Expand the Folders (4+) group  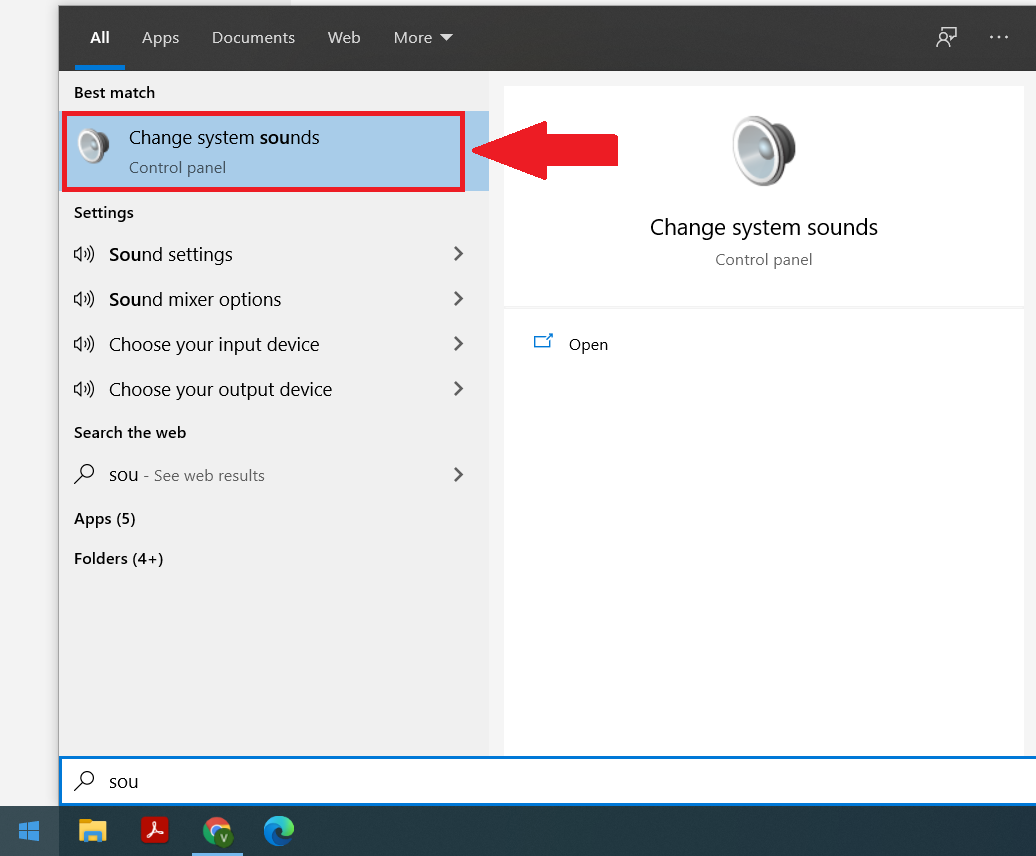(x=118, y=559)
